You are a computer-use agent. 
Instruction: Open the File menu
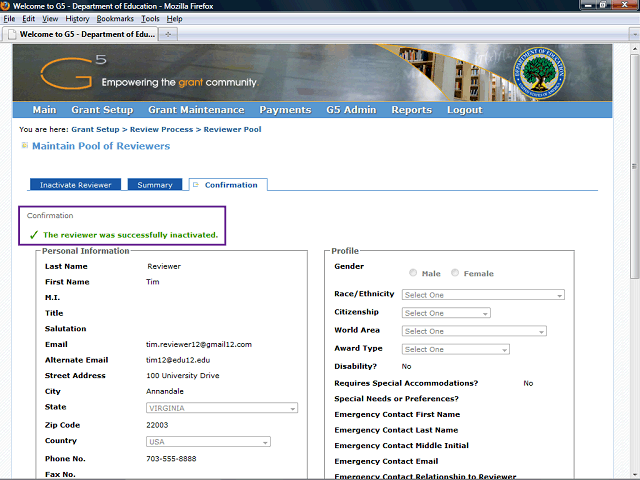[9, 19]
